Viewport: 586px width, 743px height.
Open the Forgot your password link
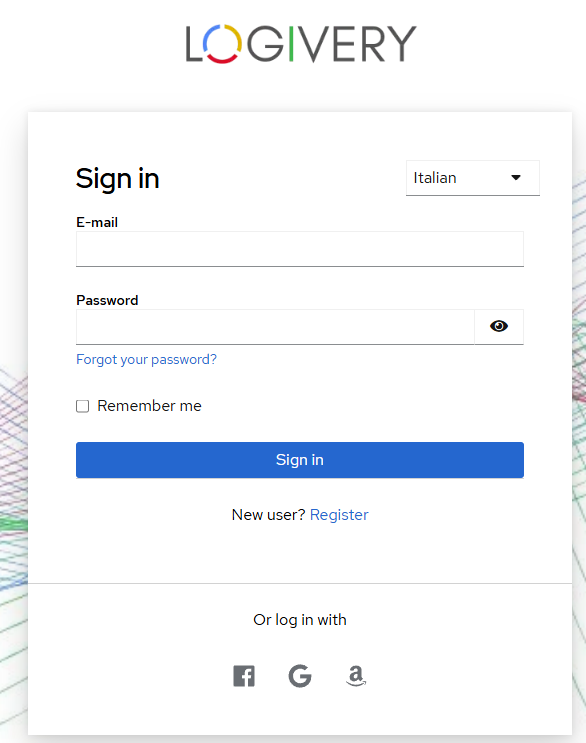[146, 359]
